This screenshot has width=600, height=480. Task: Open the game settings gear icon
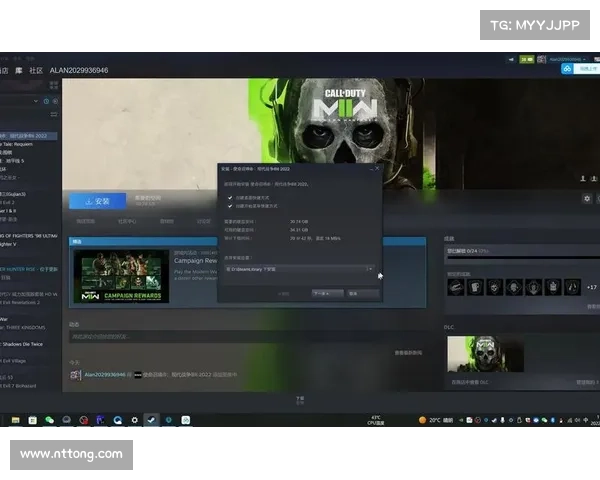coord(587,198)
